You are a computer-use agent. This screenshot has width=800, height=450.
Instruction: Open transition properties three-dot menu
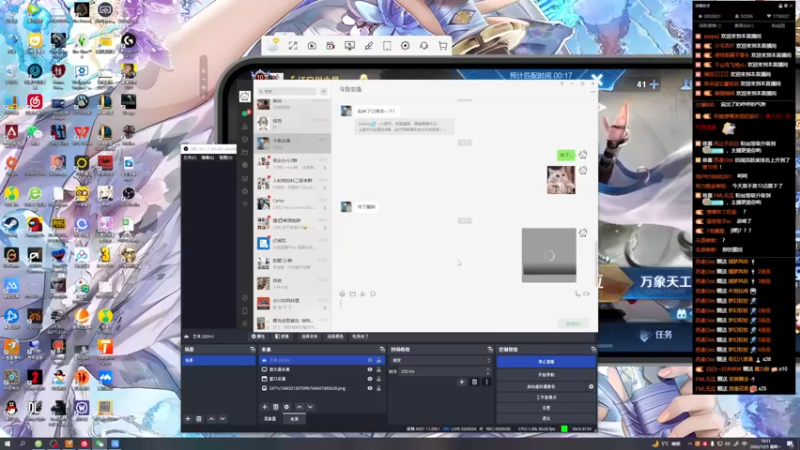(486, 382)
